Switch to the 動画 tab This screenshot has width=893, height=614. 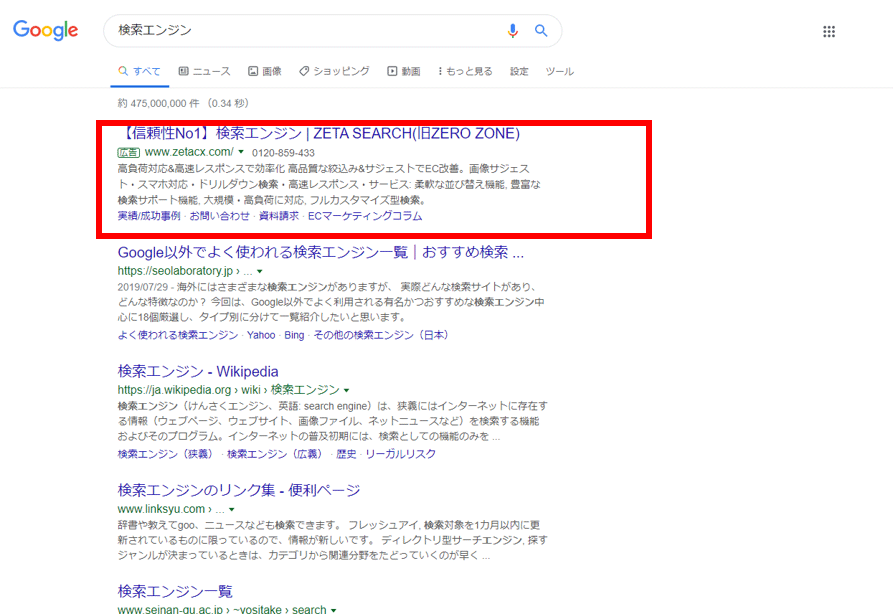coord(404,71)
